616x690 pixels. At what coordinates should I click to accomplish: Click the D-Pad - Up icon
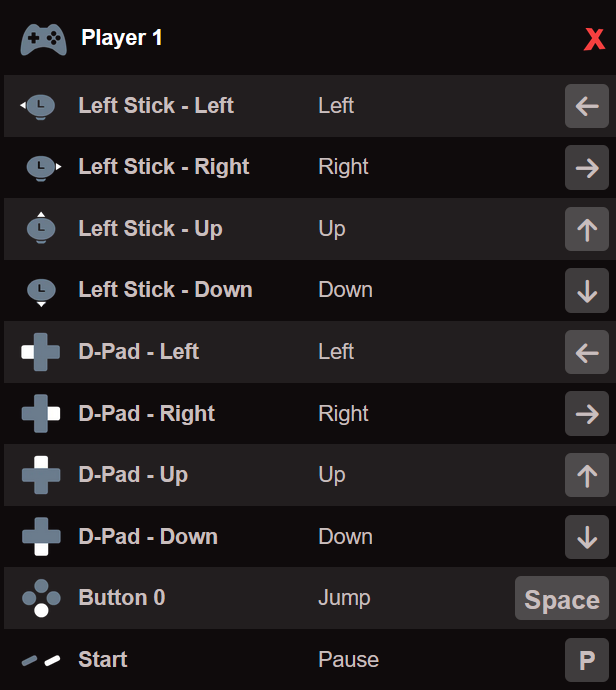click(x=41, y=475)
